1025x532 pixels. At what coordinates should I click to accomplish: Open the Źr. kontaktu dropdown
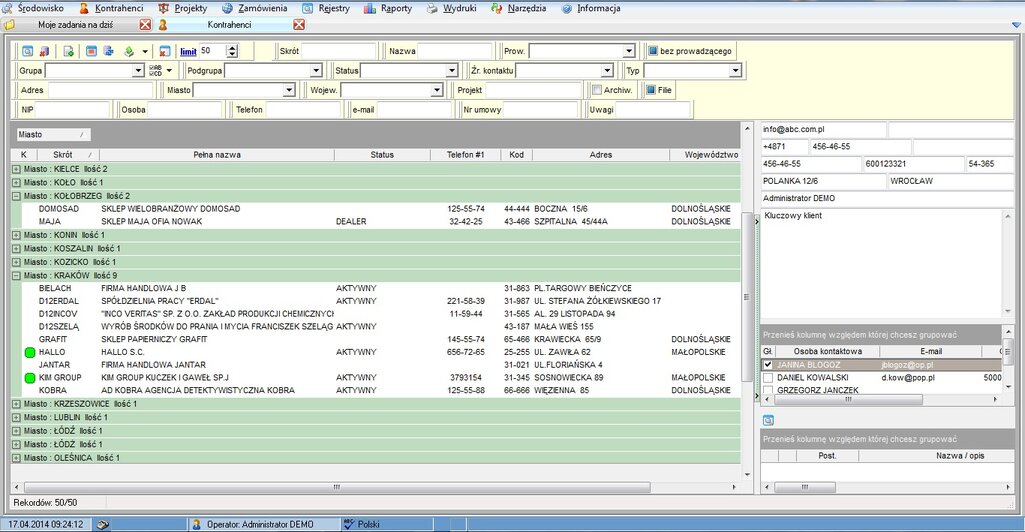pos(607,71)
